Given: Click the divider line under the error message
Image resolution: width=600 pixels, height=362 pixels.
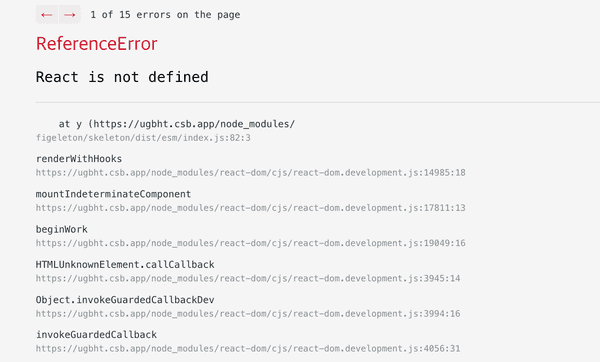Looking at the screenshot, I should point(318,102).
